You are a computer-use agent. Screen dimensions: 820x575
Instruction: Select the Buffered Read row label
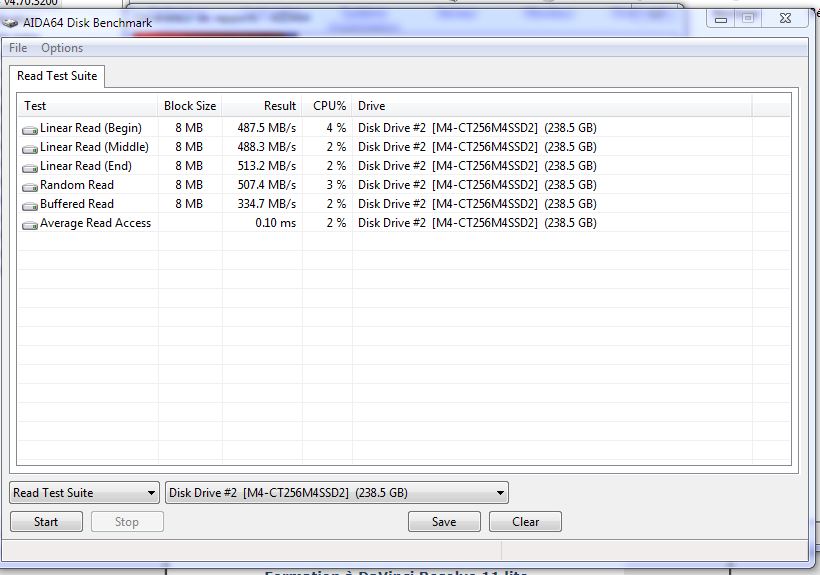[77, 204]
